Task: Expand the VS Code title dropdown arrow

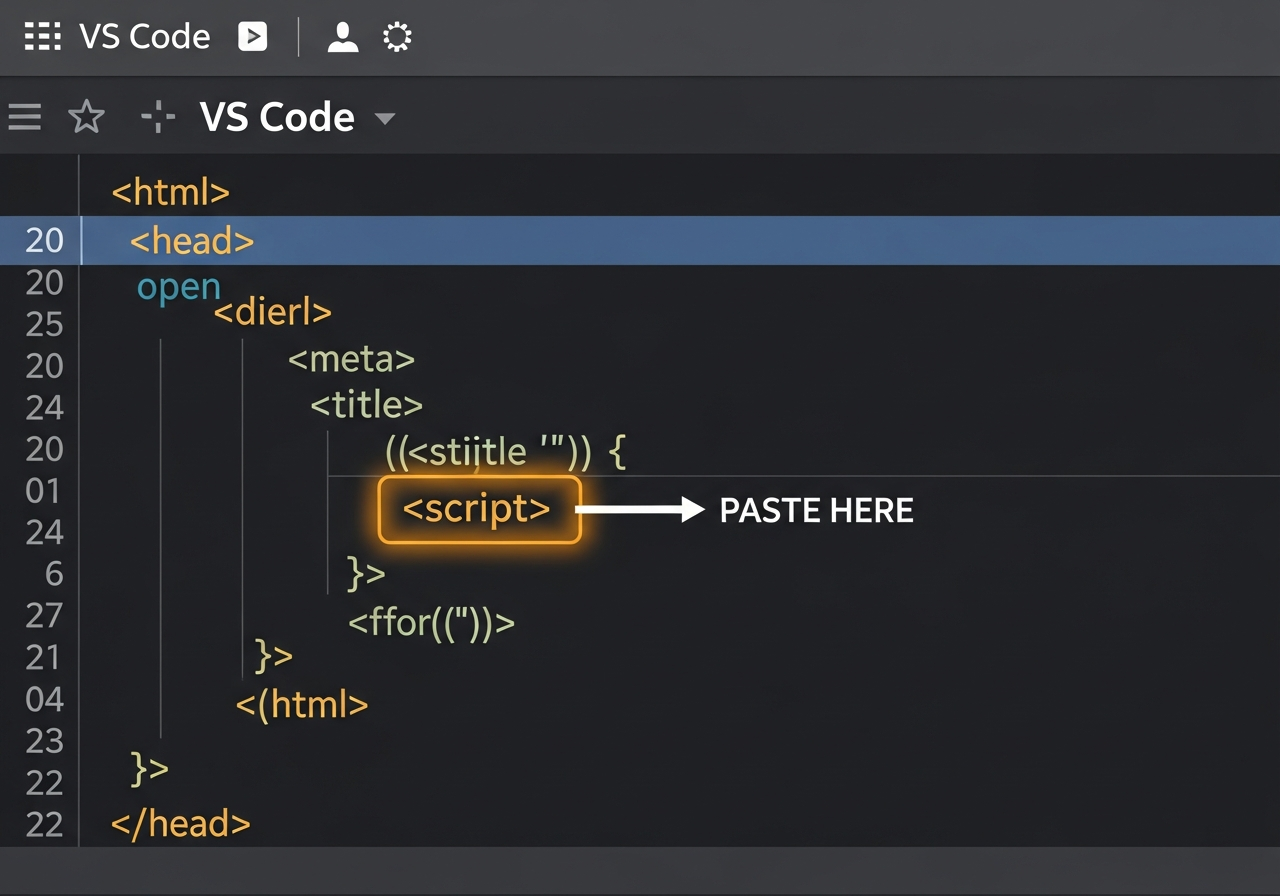Action: 387,118
